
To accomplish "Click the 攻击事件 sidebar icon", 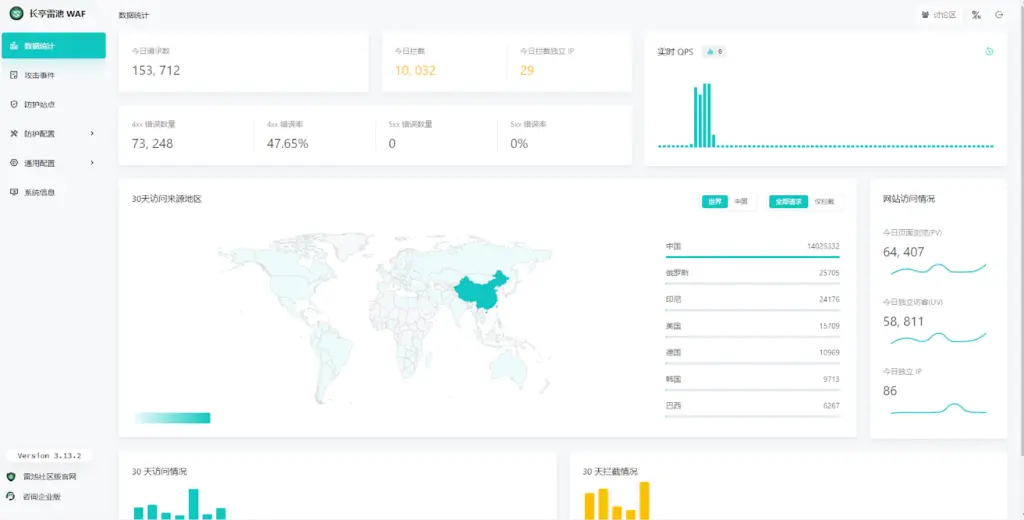I will coord(14,75).
